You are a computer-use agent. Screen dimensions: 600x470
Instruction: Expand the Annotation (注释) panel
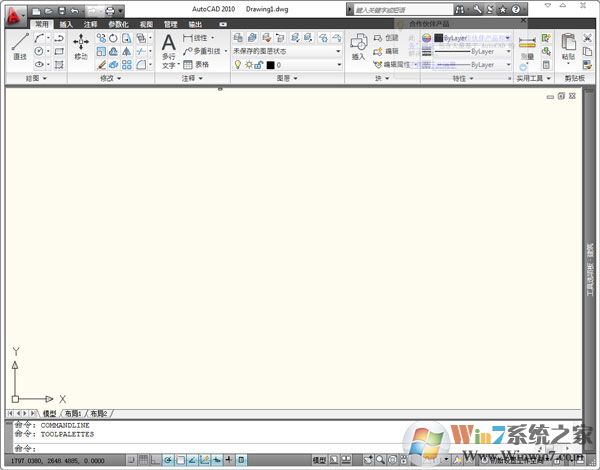tap(192, 78)
